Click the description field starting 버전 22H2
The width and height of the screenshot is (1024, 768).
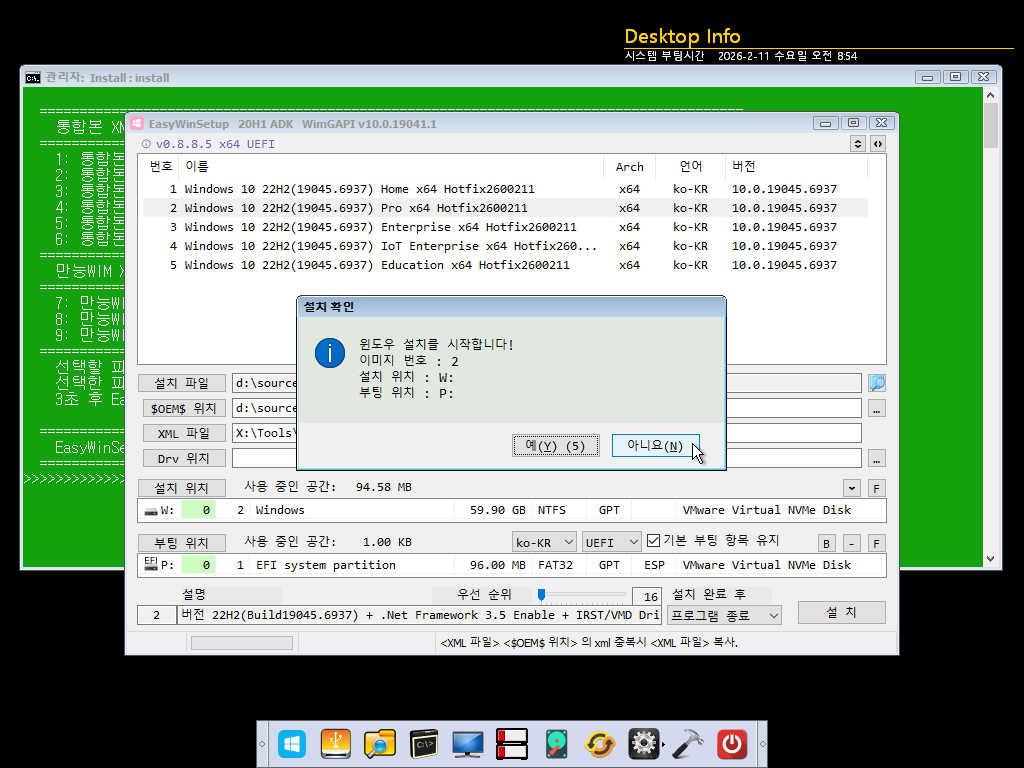419,615
